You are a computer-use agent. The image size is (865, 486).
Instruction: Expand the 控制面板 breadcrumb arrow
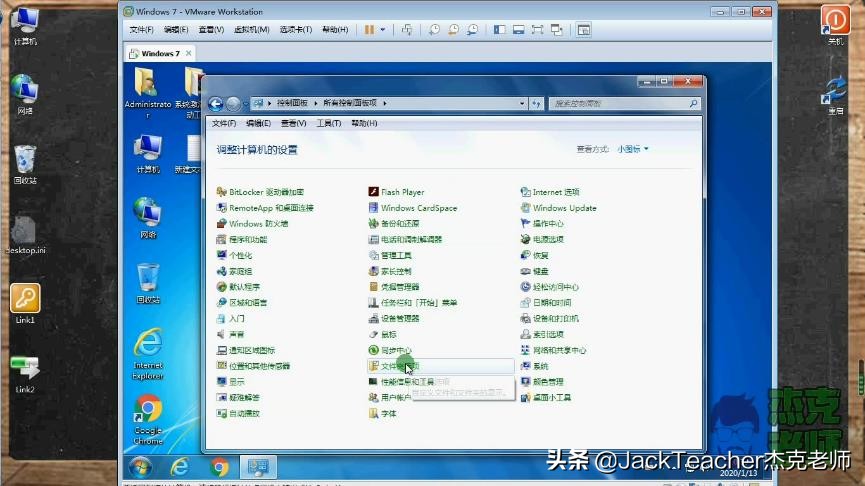point(316,103)
